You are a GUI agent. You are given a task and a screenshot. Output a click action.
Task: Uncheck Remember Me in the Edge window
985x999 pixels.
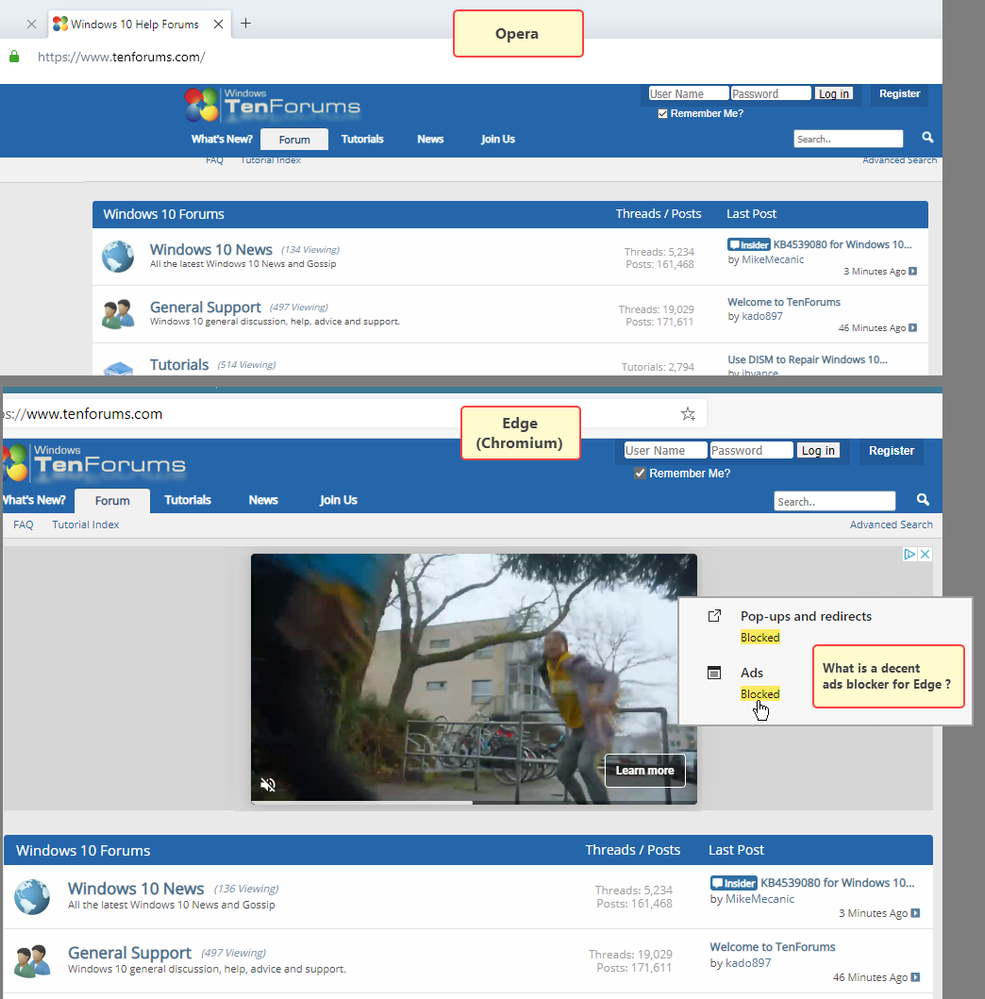click(640, 473)
